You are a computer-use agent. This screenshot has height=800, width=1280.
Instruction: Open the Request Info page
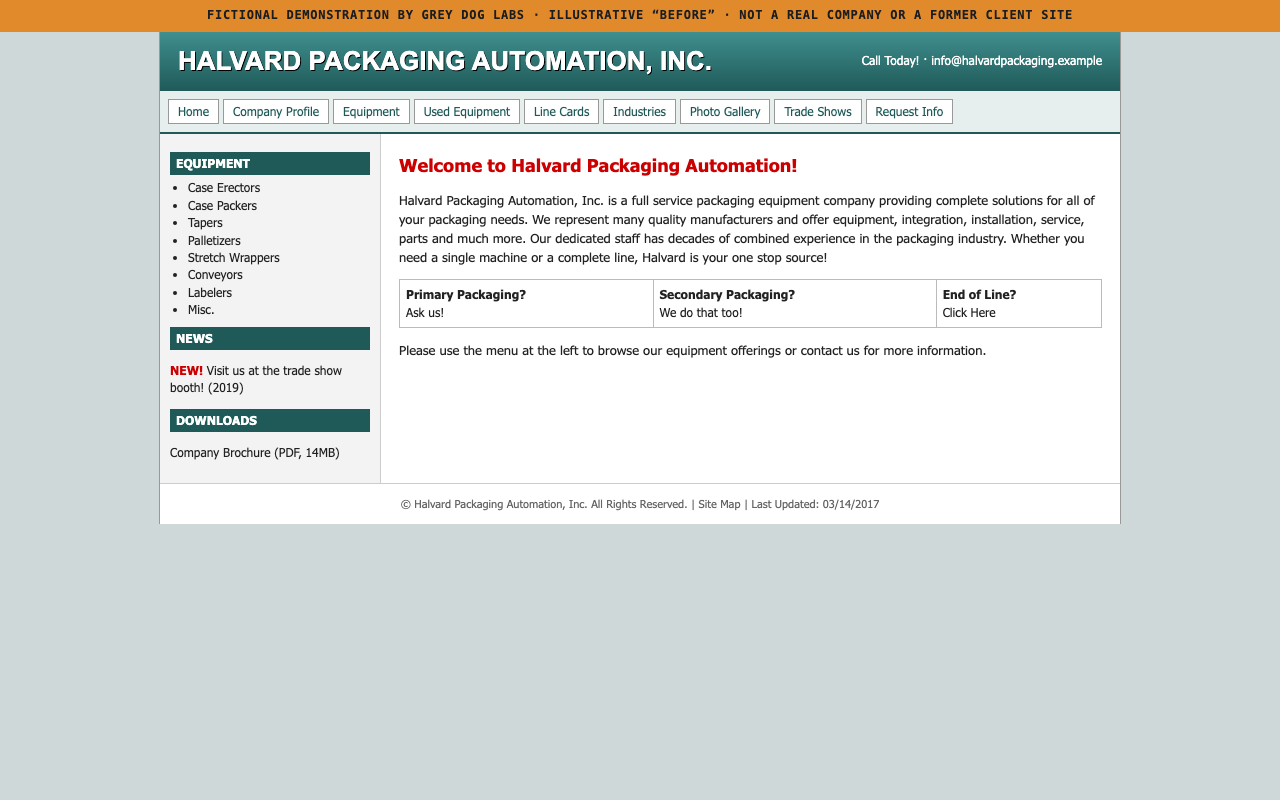(909, 112)
